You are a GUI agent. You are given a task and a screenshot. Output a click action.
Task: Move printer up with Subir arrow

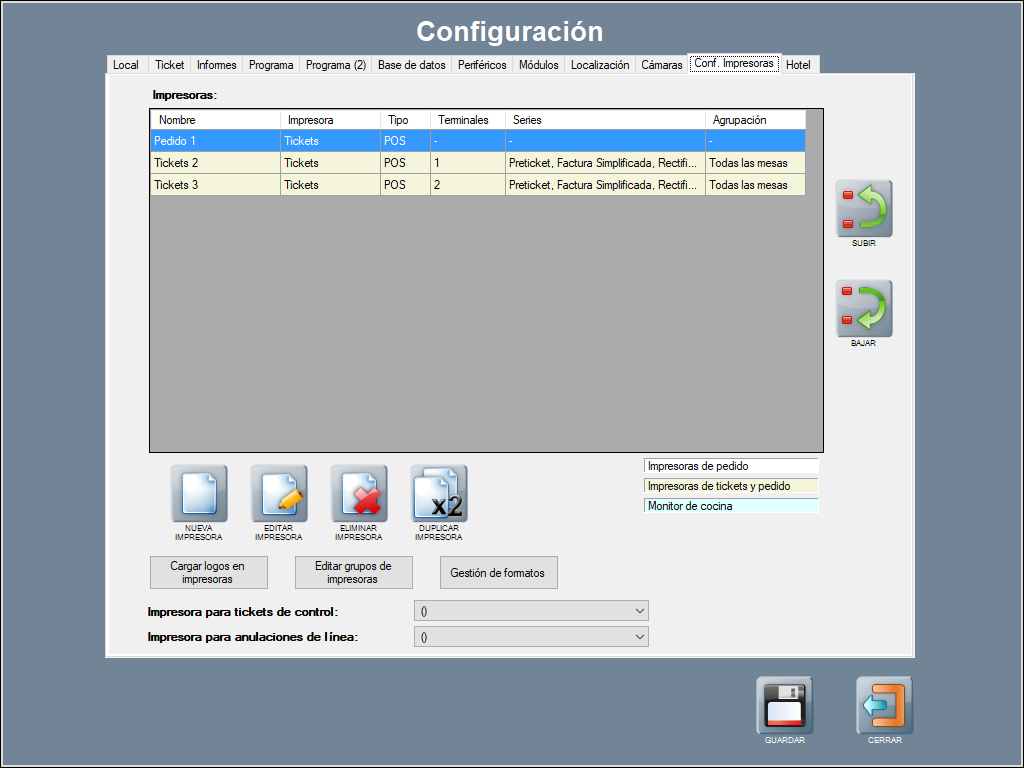(x=864, y=208)
